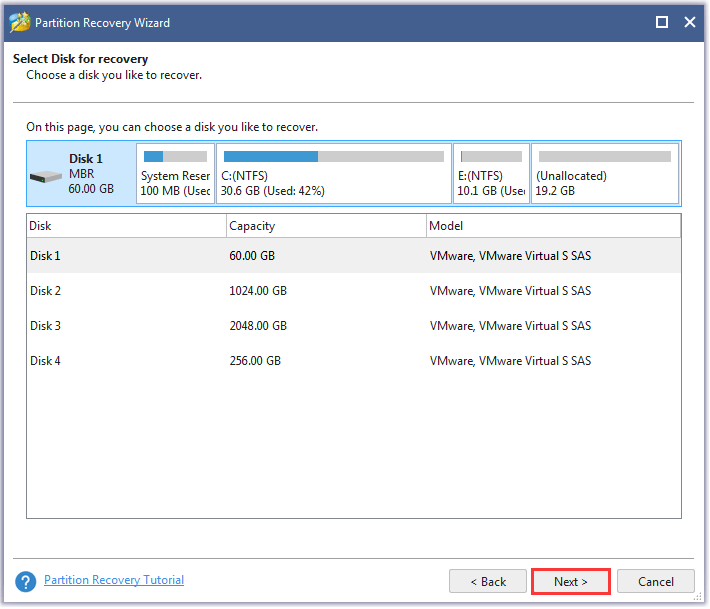The width and height of the screenshot is (710, 609).
Task: Select the Disk 4 row in the list
Action: 354,361
